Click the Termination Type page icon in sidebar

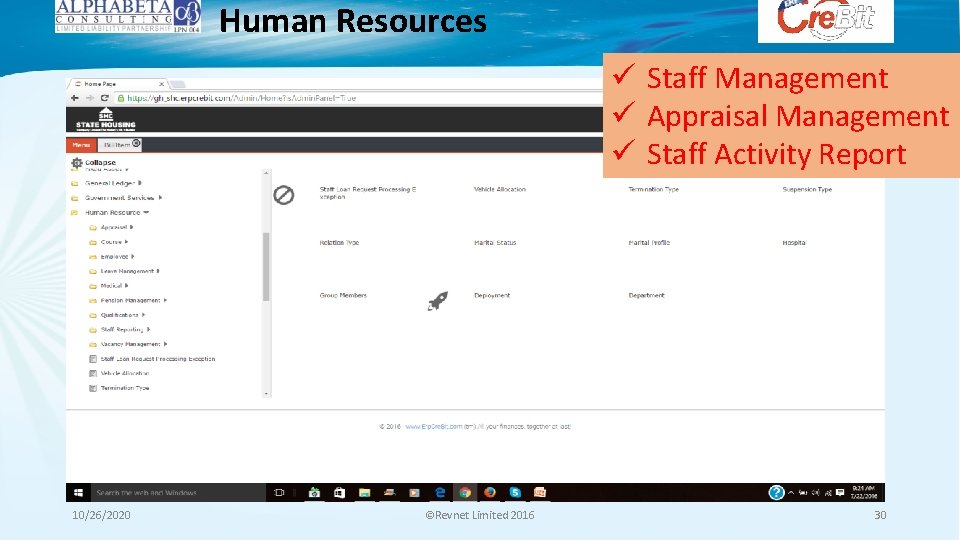tap(93, 388)
